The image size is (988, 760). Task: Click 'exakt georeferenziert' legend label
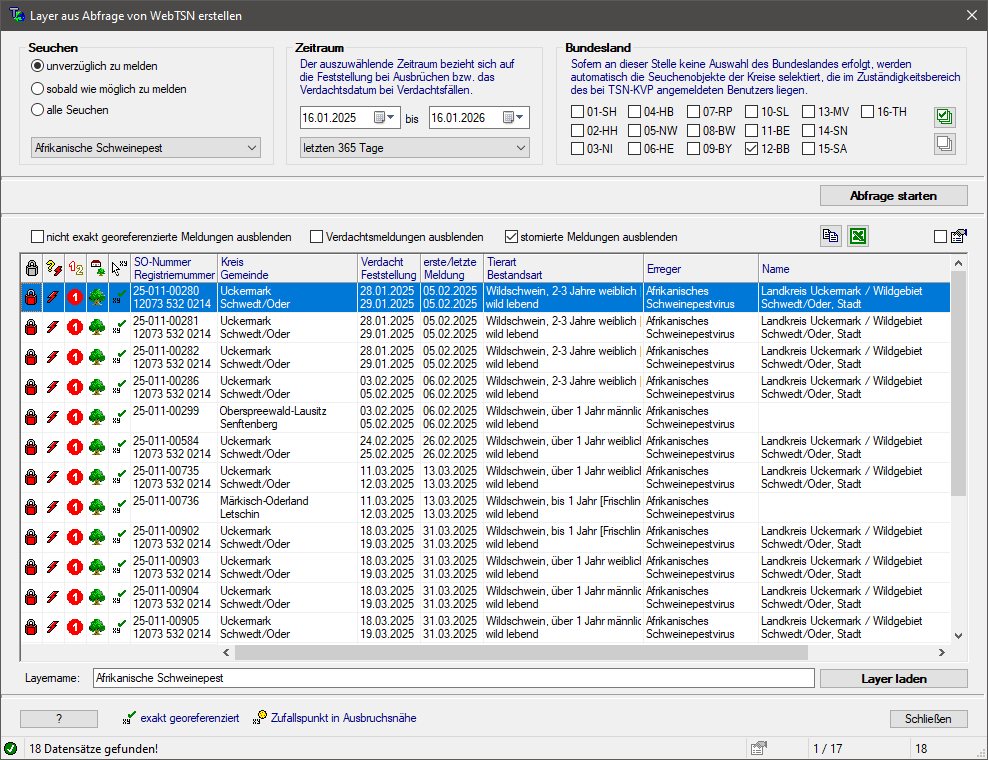pos(190,718)
